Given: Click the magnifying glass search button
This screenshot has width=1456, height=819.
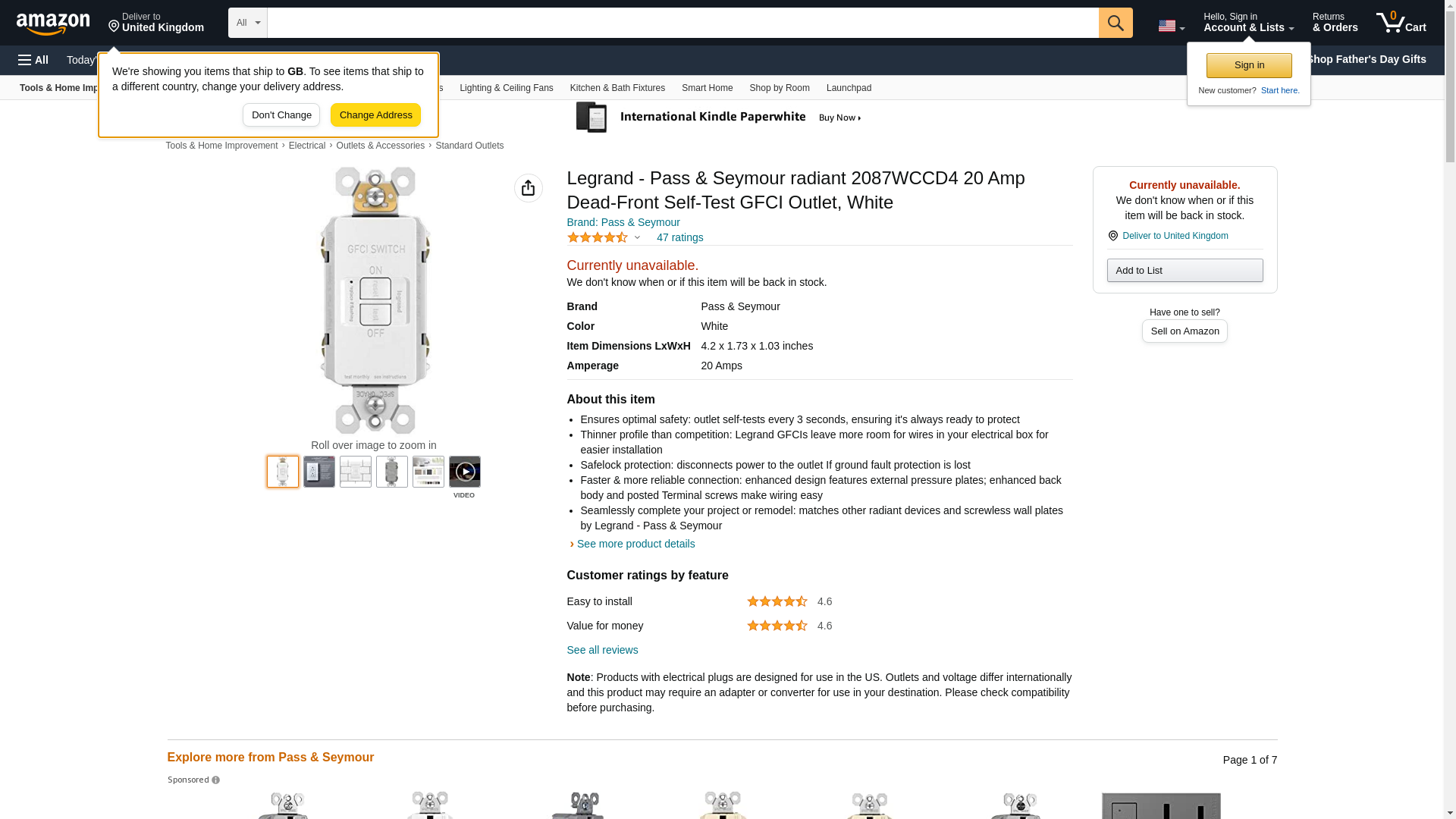Looking at the screenshot, I should pyautogui.click(x=1115, y=23).
